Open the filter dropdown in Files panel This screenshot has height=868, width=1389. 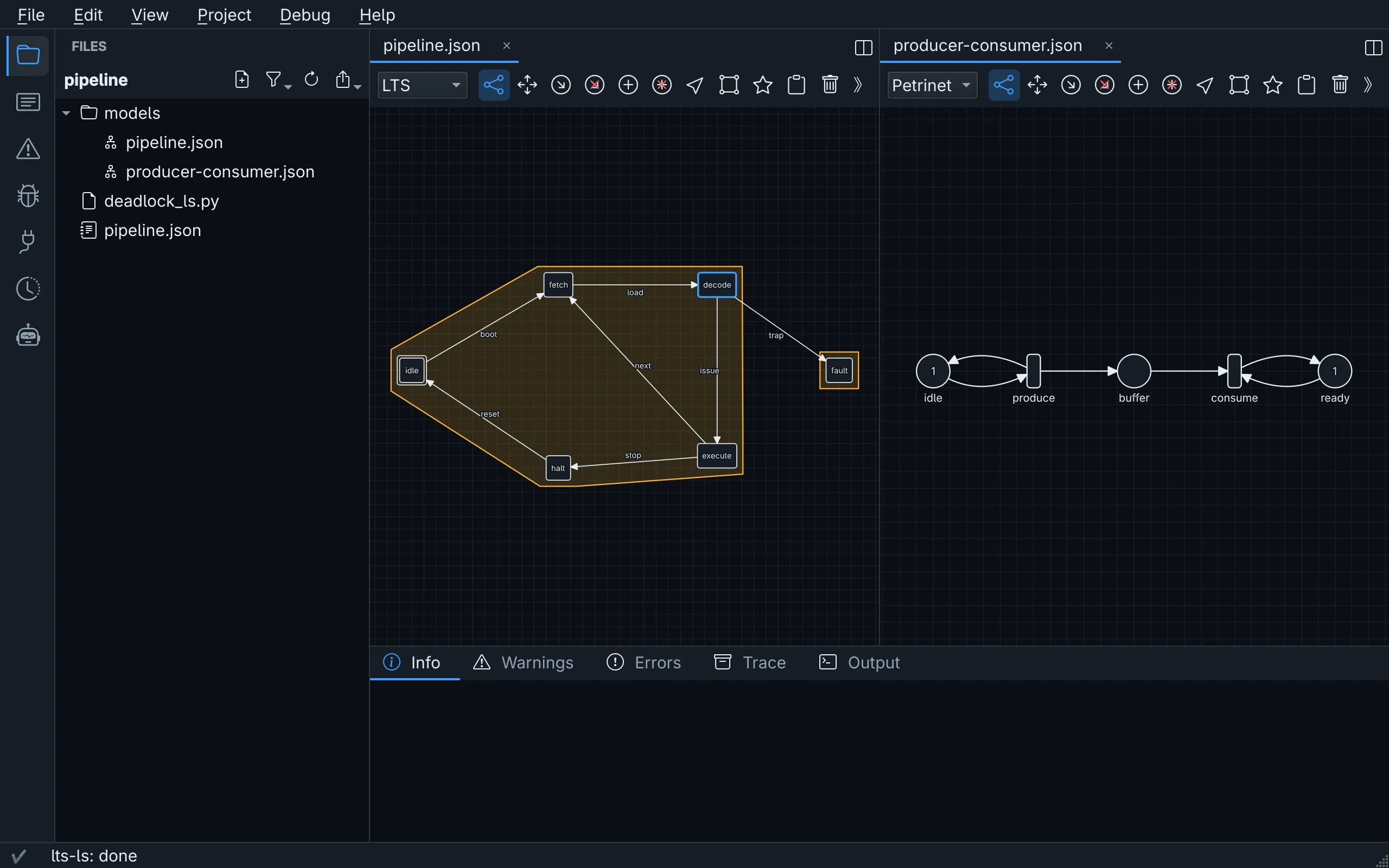point(278,79)
